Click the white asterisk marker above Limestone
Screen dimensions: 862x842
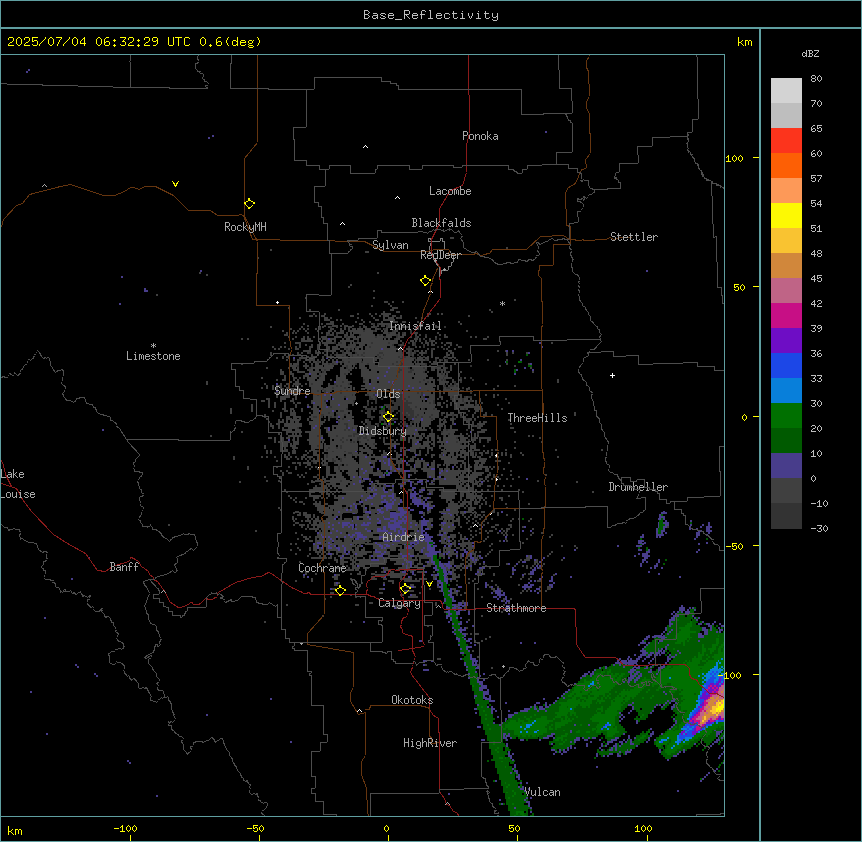(x=153, y=346)
